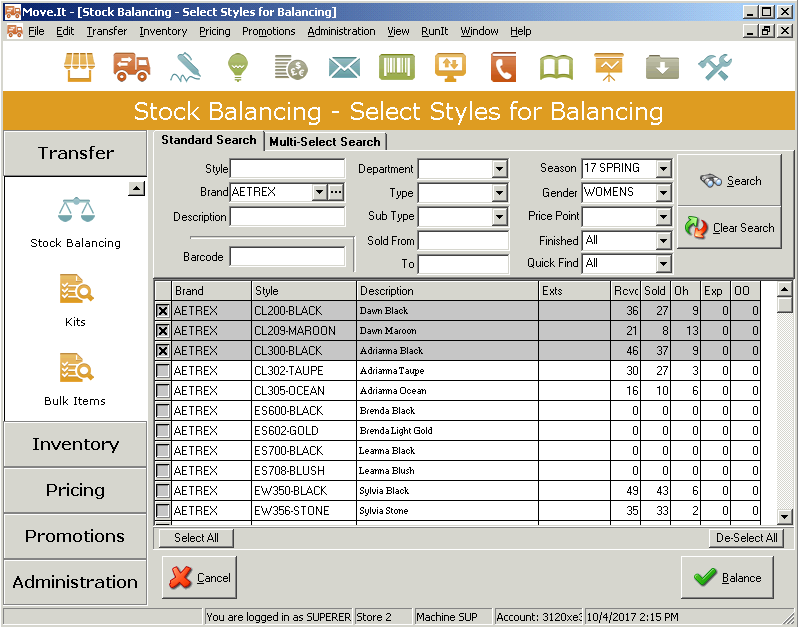
Task: Click into the Barcode input field
Action: [x=287, y=257]
